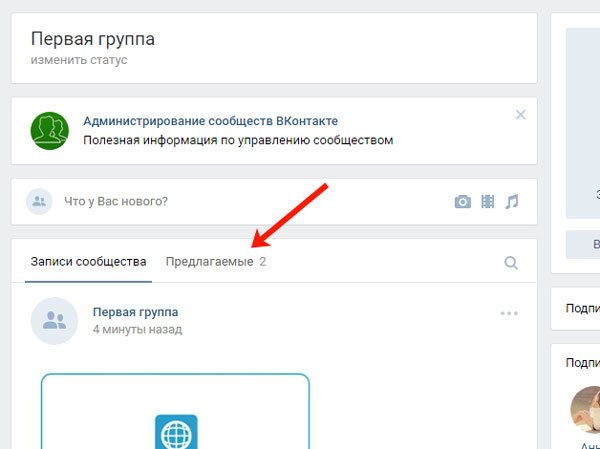Open post options three-dot menu
This screenshot has width=600, height=449.
509,313
